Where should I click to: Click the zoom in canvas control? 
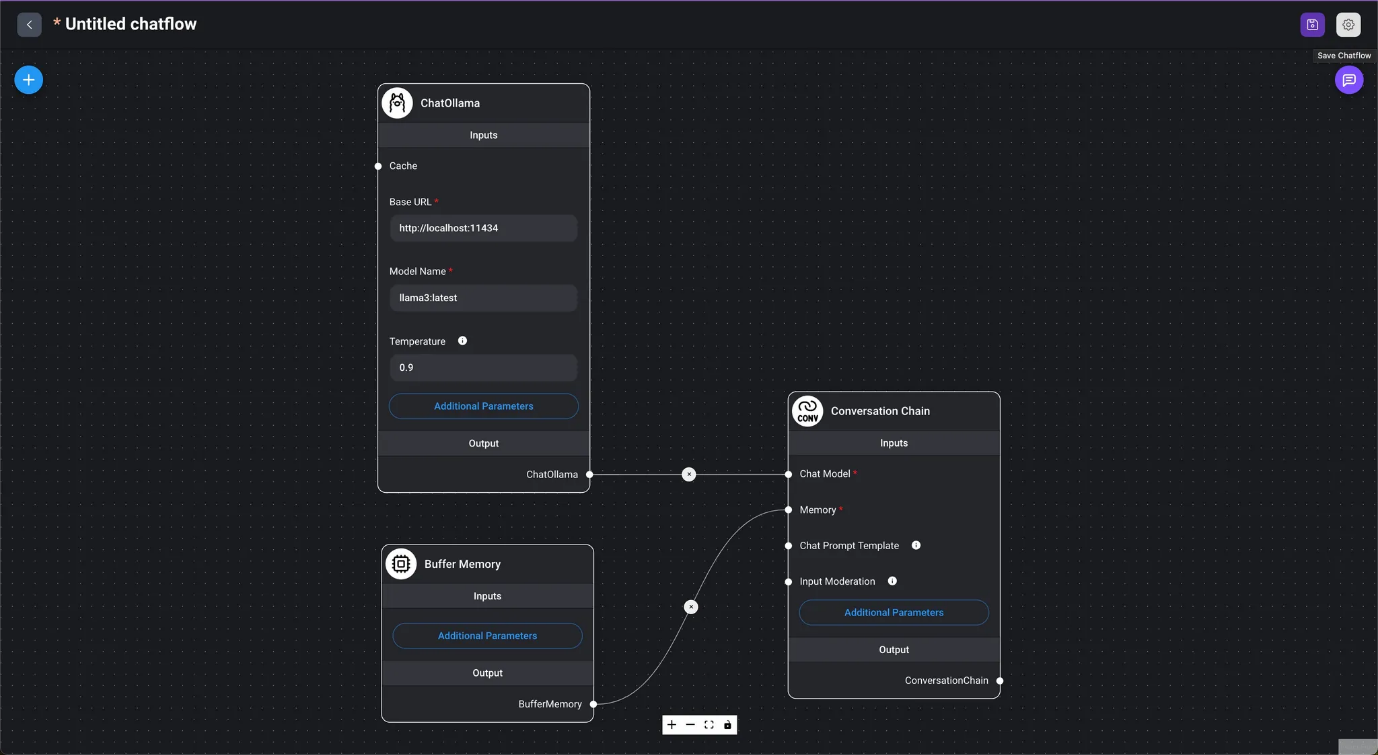tap(672, 725)
